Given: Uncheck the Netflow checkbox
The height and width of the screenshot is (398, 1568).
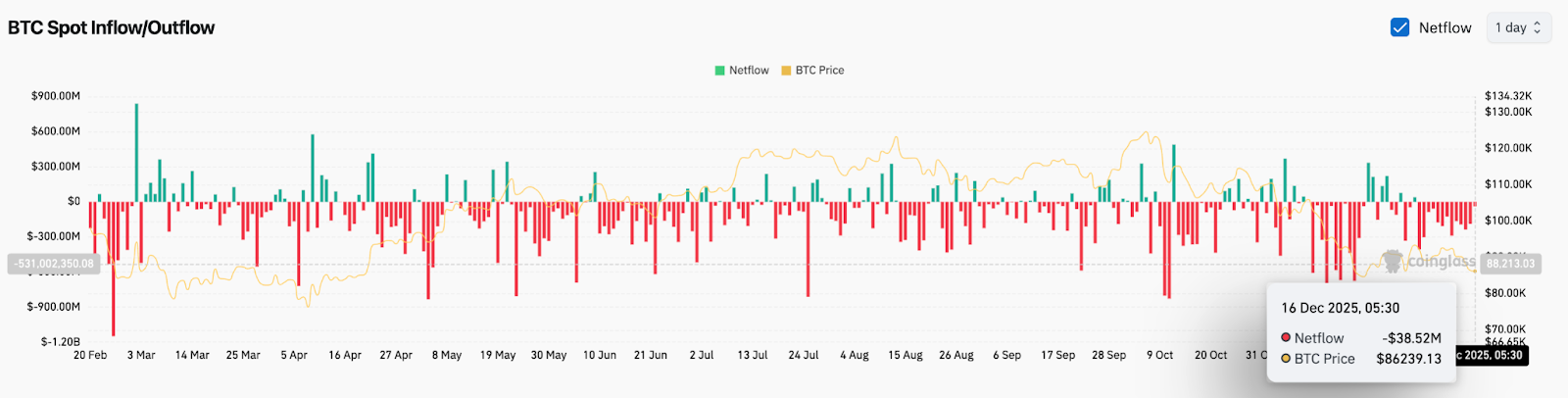Looking at the screenshot, I should click(x=1400, y=27).
